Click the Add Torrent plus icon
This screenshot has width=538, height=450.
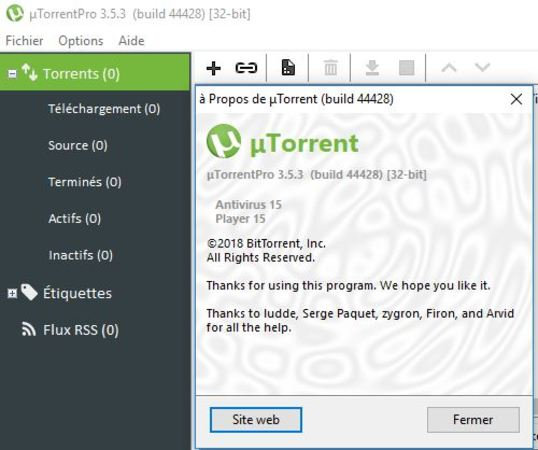[213, 68]
